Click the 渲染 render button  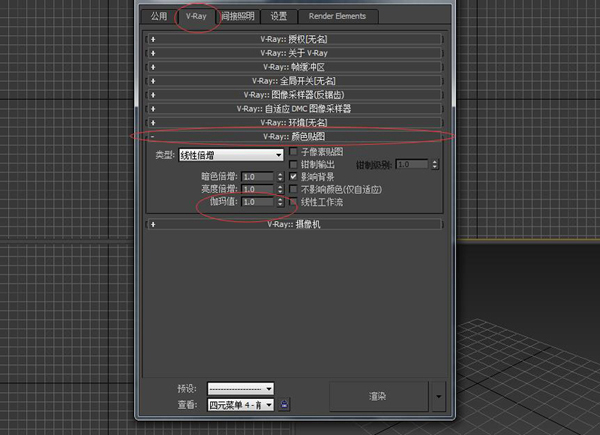tap(378, 396)
